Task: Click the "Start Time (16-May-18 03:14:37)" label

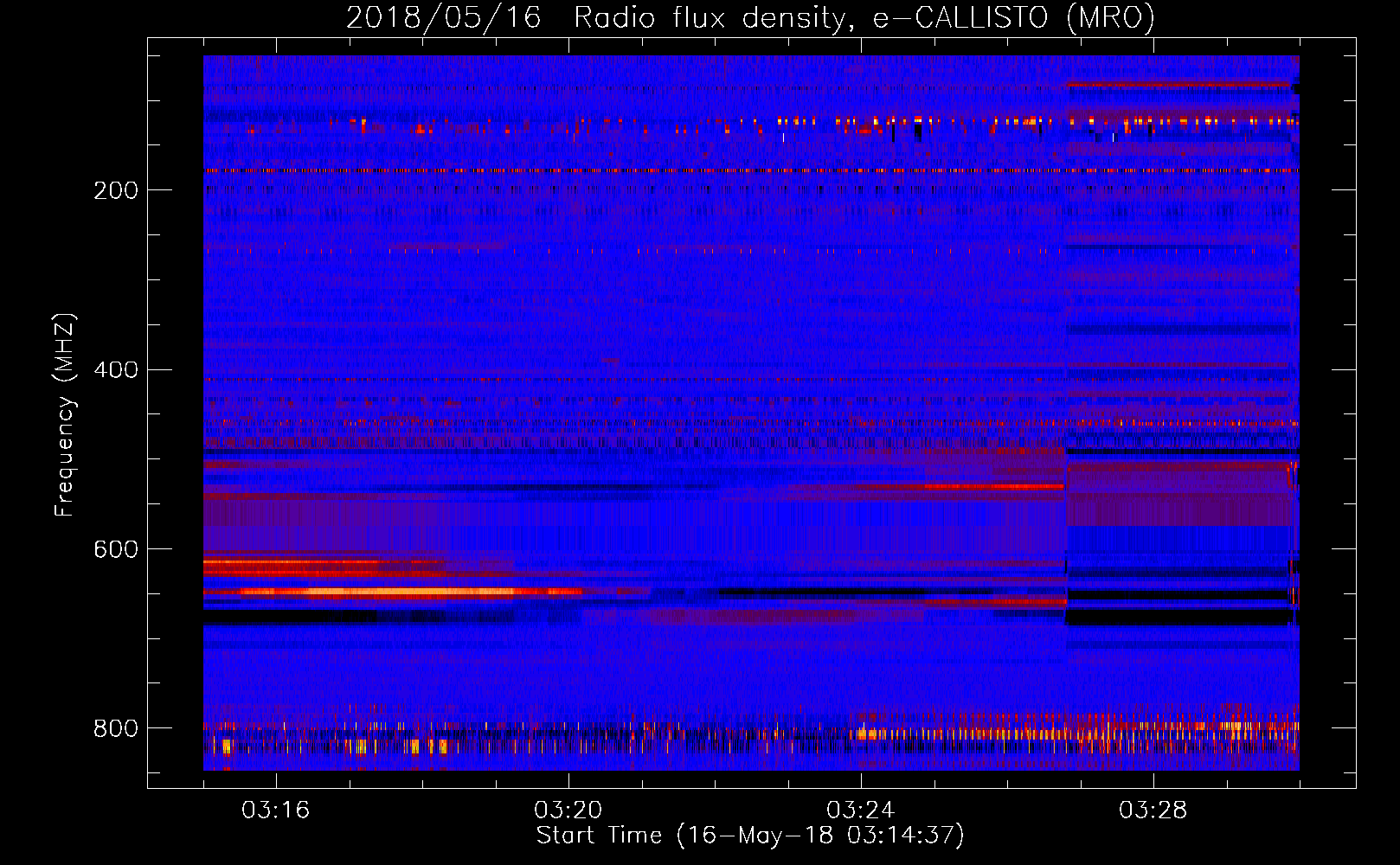Action: click(750, 836)
